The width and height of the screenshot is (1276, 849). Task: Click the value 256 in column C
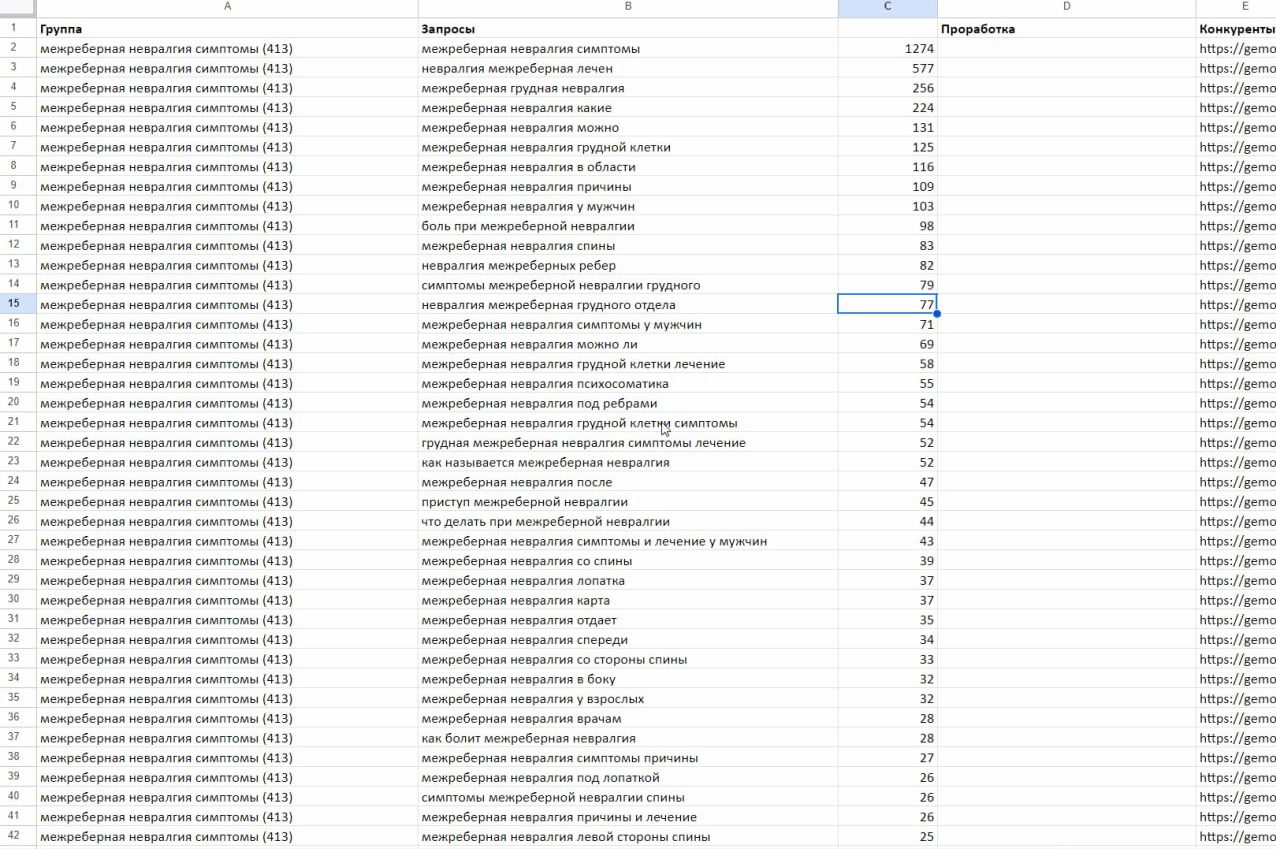click(x=887, y=88)
